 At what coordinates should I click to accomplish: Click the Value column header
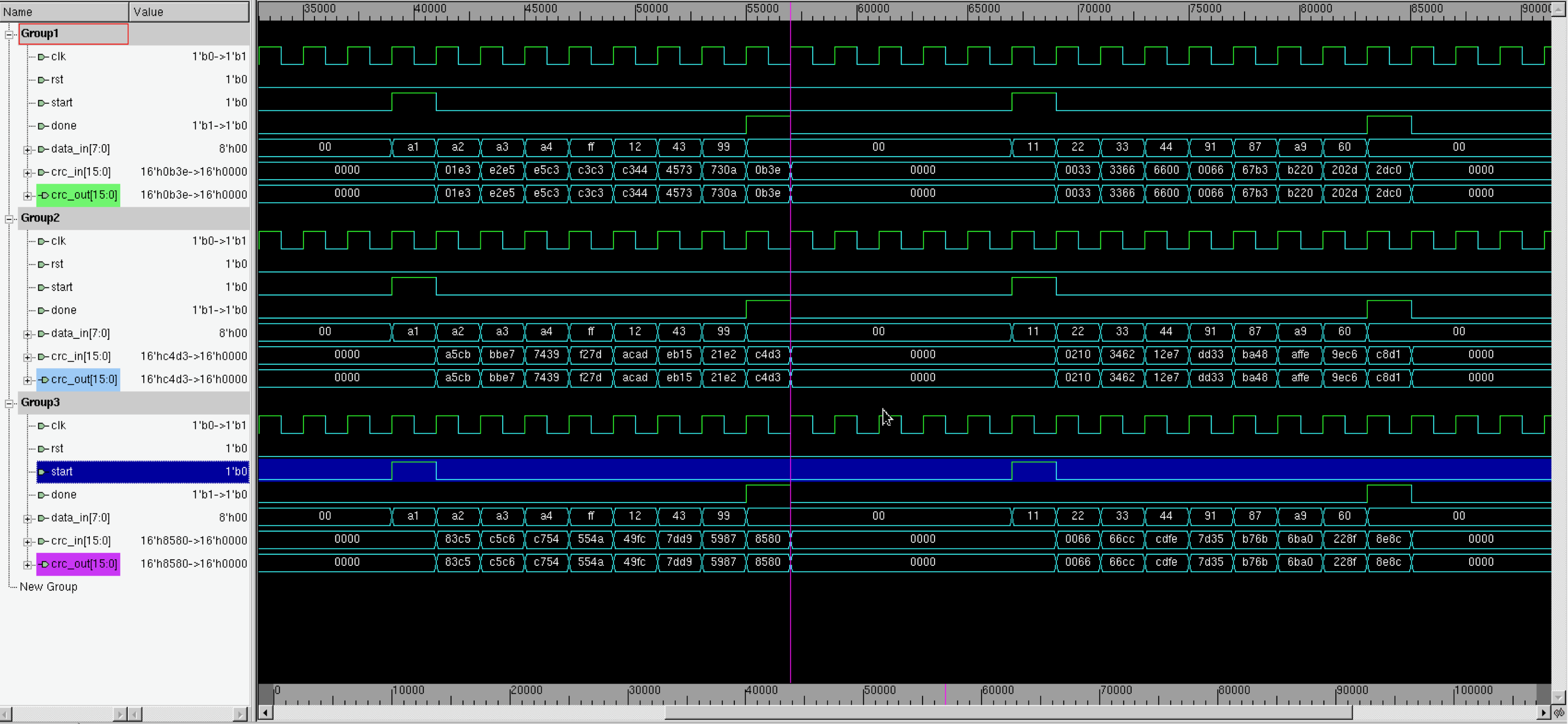click(189, 11)
